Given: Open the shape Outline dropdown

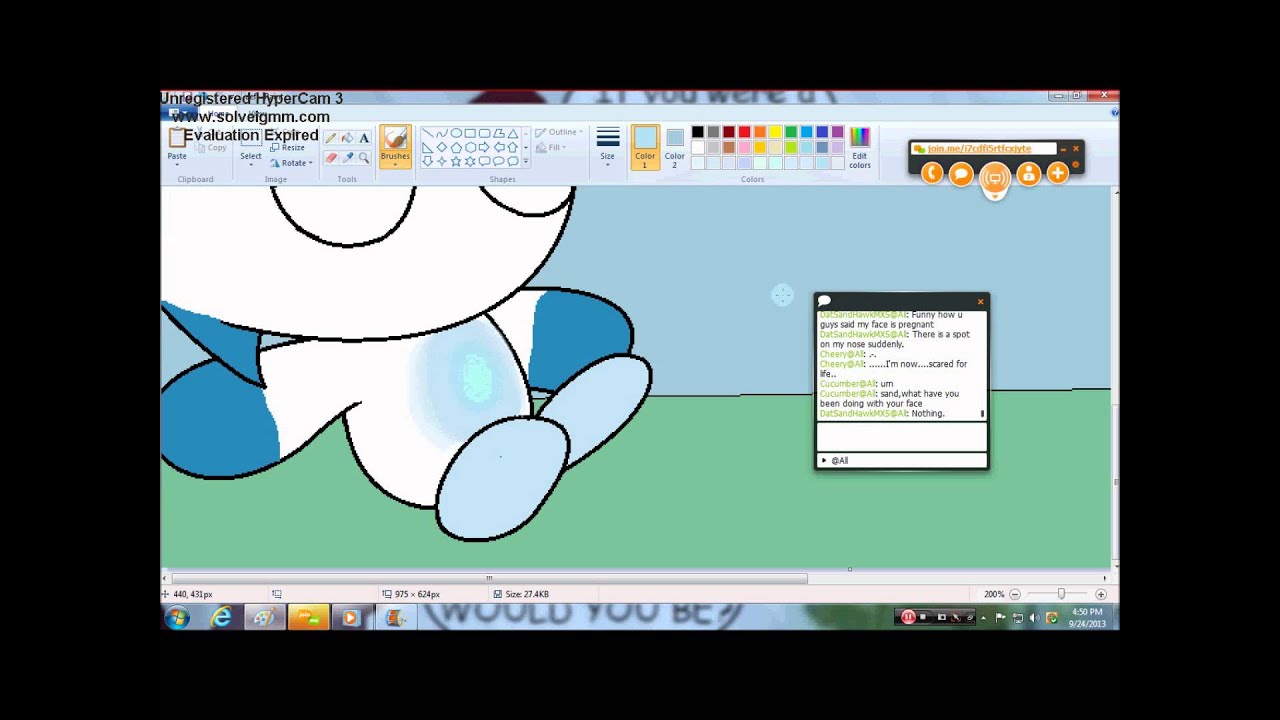Looking at the screenshot, I should click(559, 132).
